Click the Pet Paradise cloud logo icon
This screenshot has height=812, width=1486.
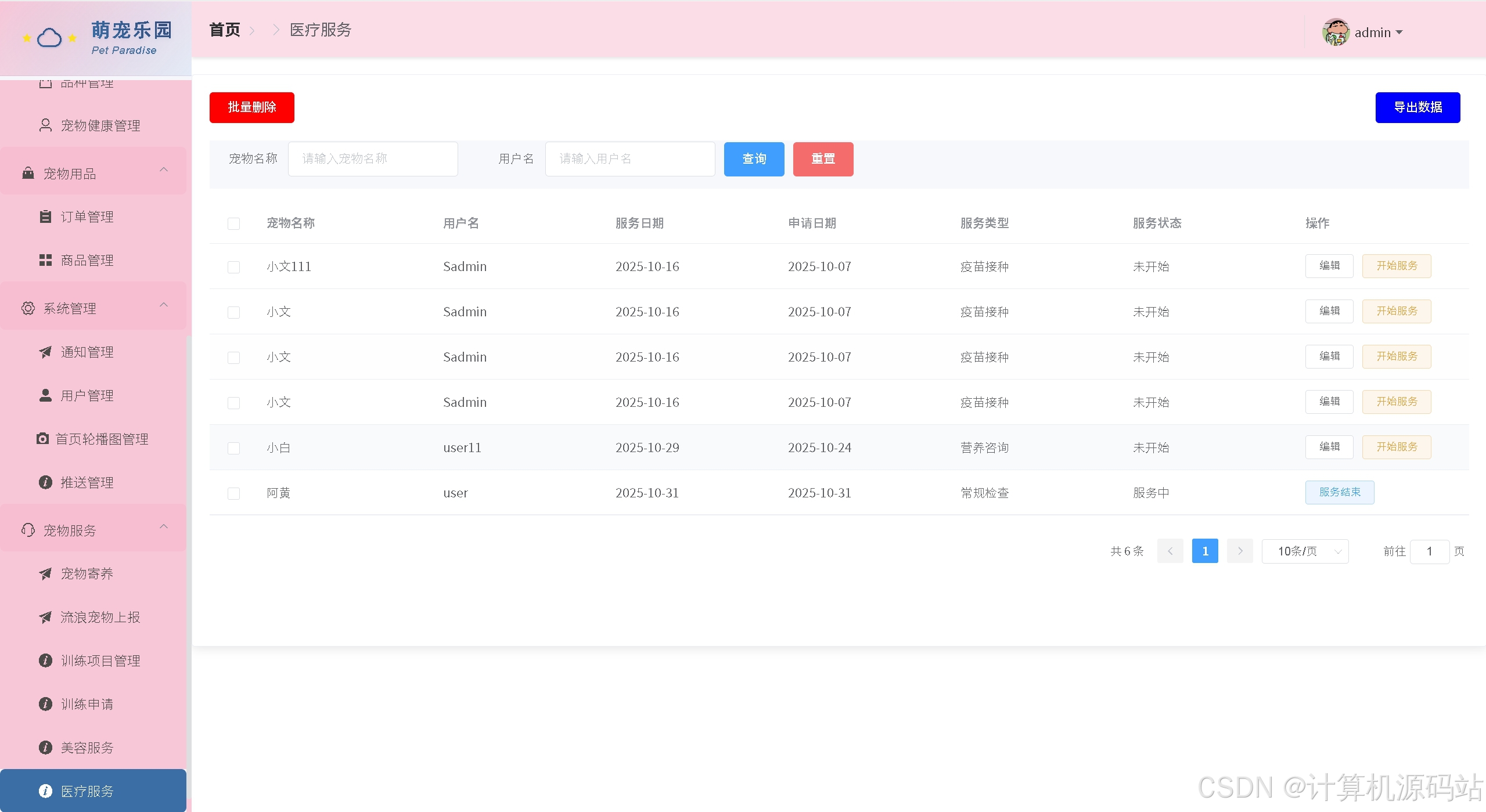(49, 38)
